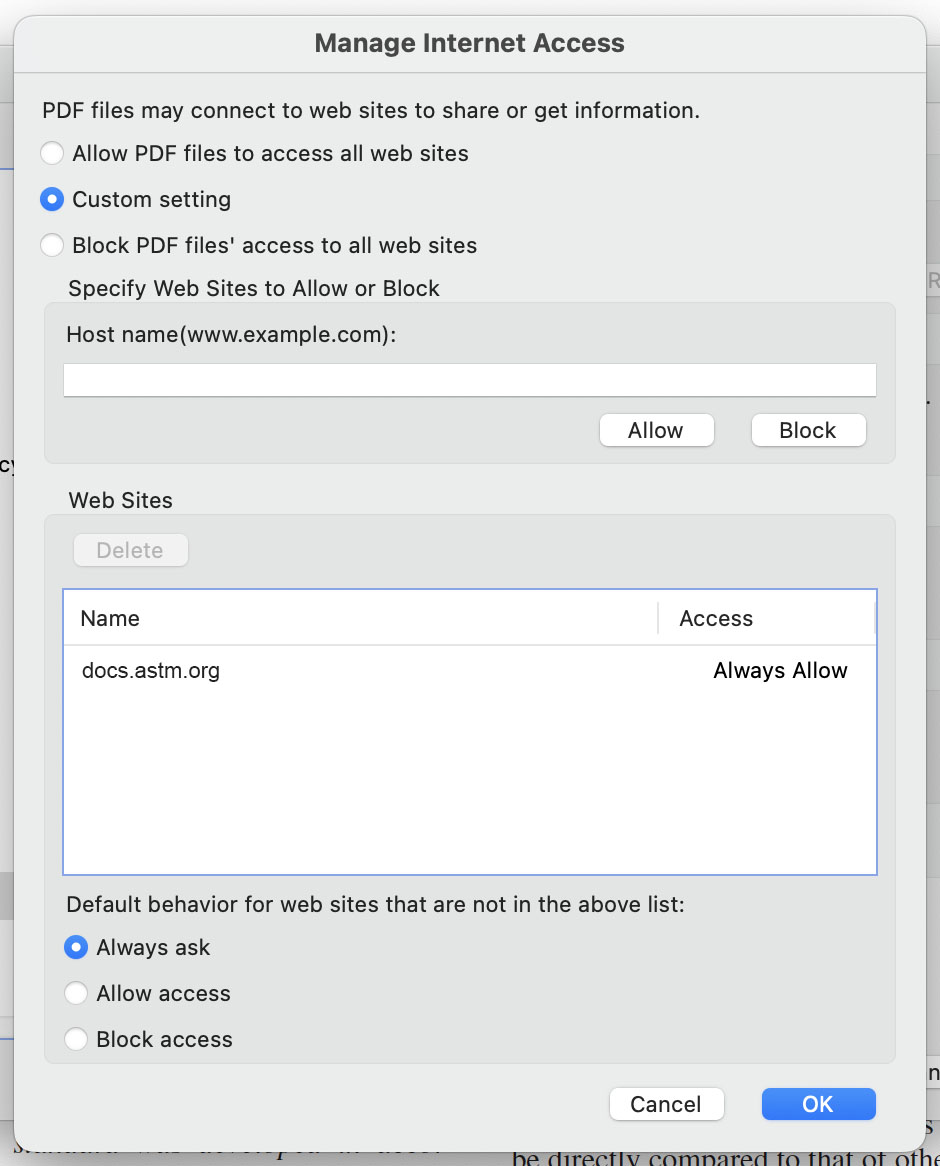Set default behavior to Always ask
Viewport: 940px width, 1166px height.
76,948
